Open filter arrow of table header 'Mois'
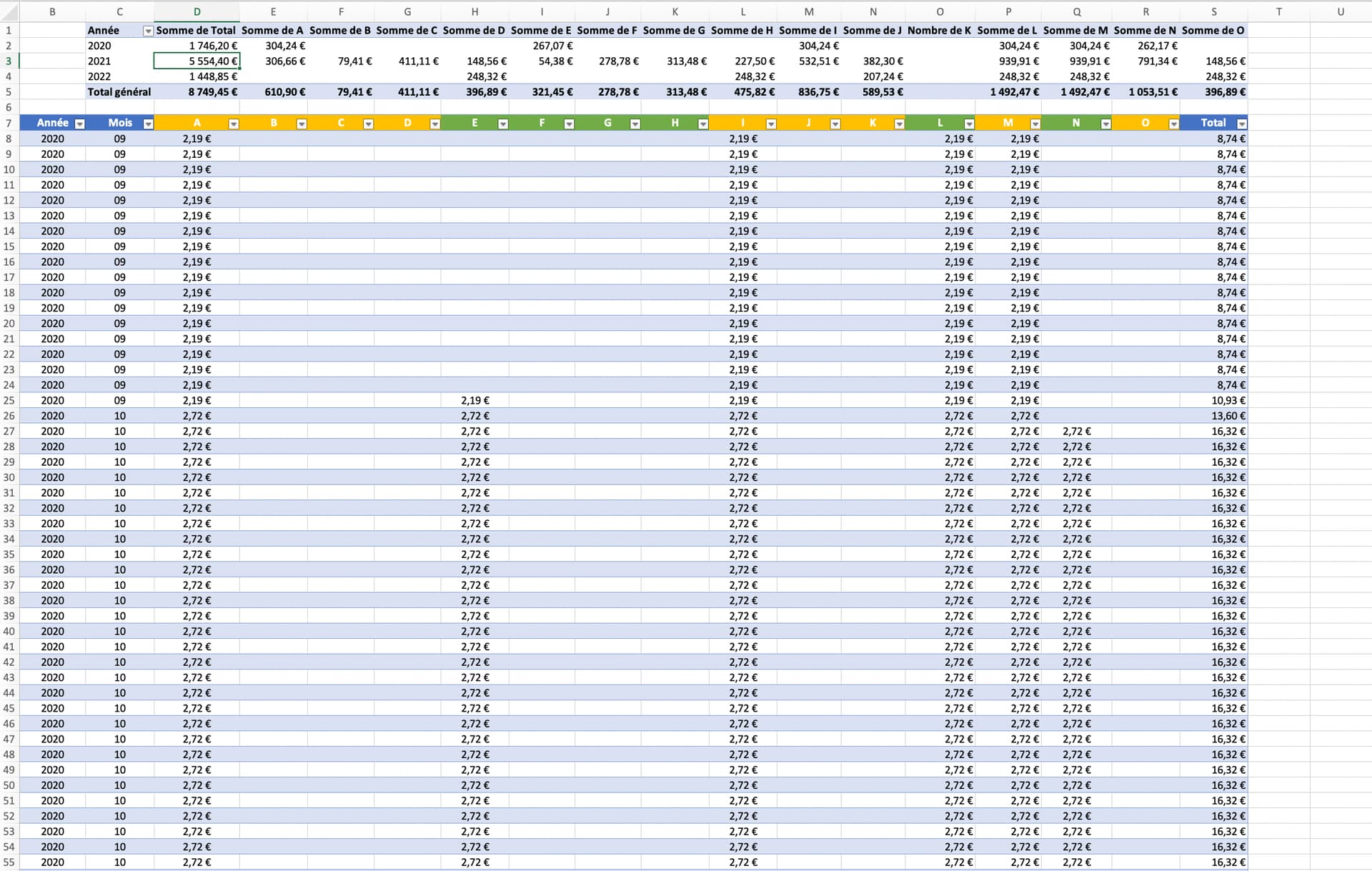Viewport: 1372px width, 871px height. point(148,124)
